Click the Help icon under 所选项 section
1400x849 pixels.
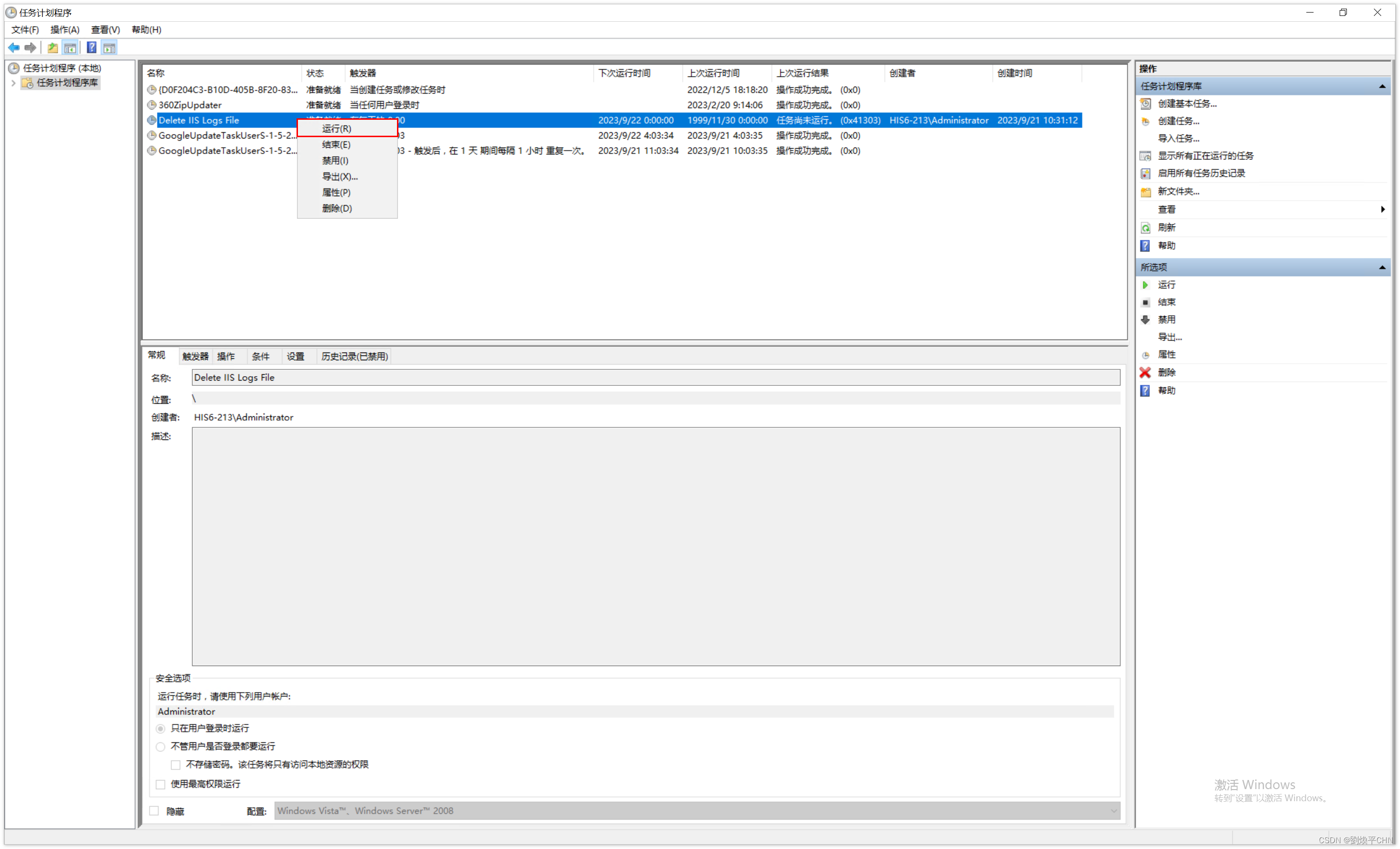coord(1145,391)
